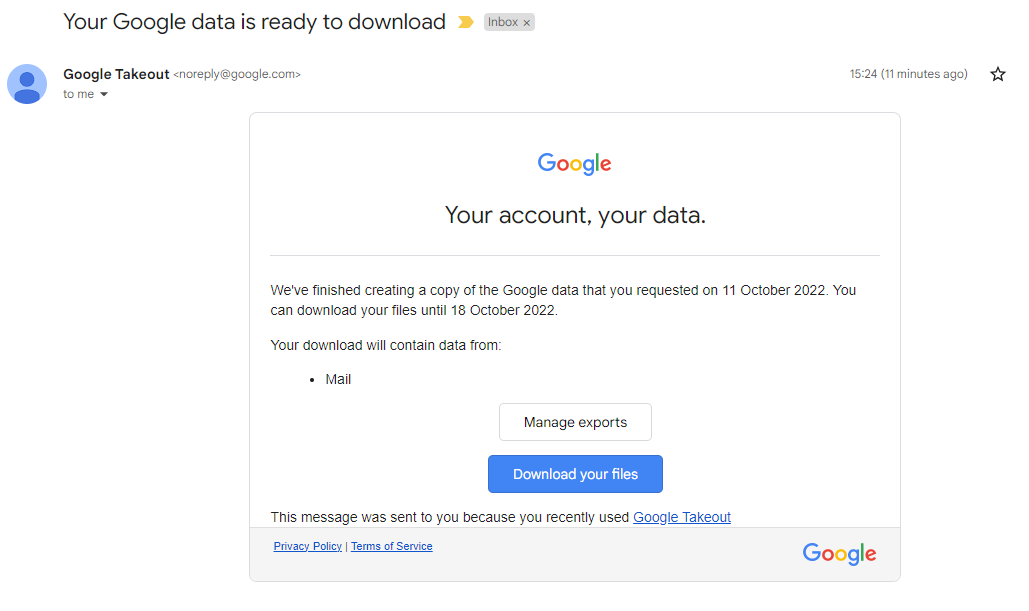Click the blue Download your files progress-styled button
Image resolution: width=1029 pixels, height=611 pixels.
[574, 473]
